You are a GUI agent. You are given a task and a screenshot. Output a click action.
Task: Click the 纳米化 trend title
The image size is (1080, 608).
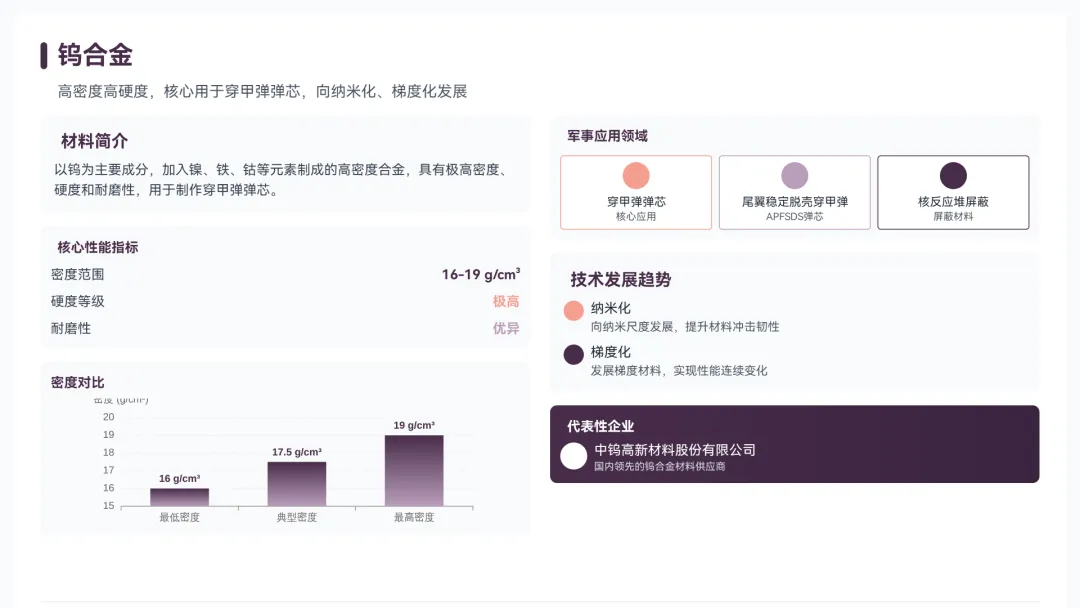(x=610, y=308)
